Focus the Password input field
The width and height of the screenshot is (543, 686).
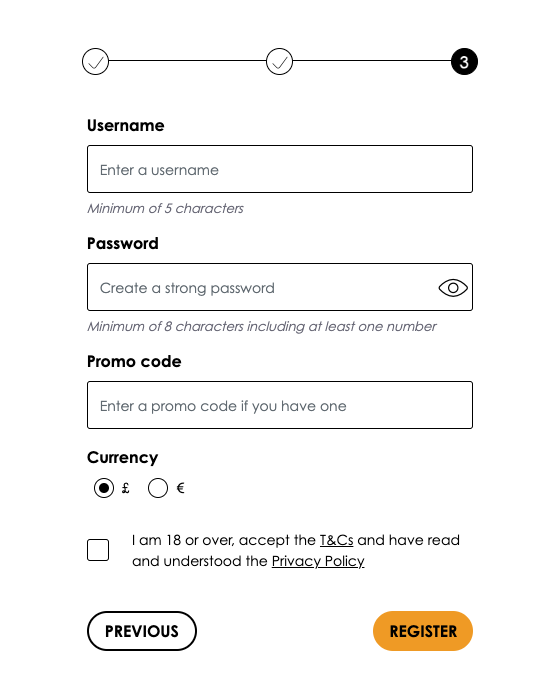point(280,287)
